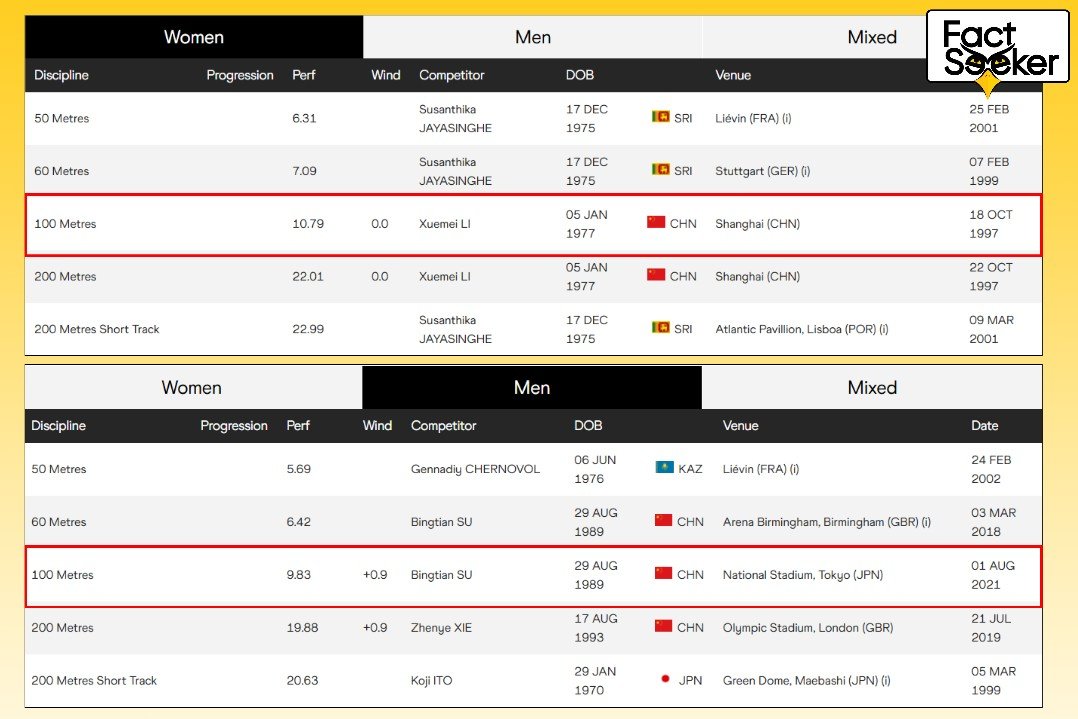Open Women tab in the lower table
The image size is (1078, 719).
[x=192, y=387]
